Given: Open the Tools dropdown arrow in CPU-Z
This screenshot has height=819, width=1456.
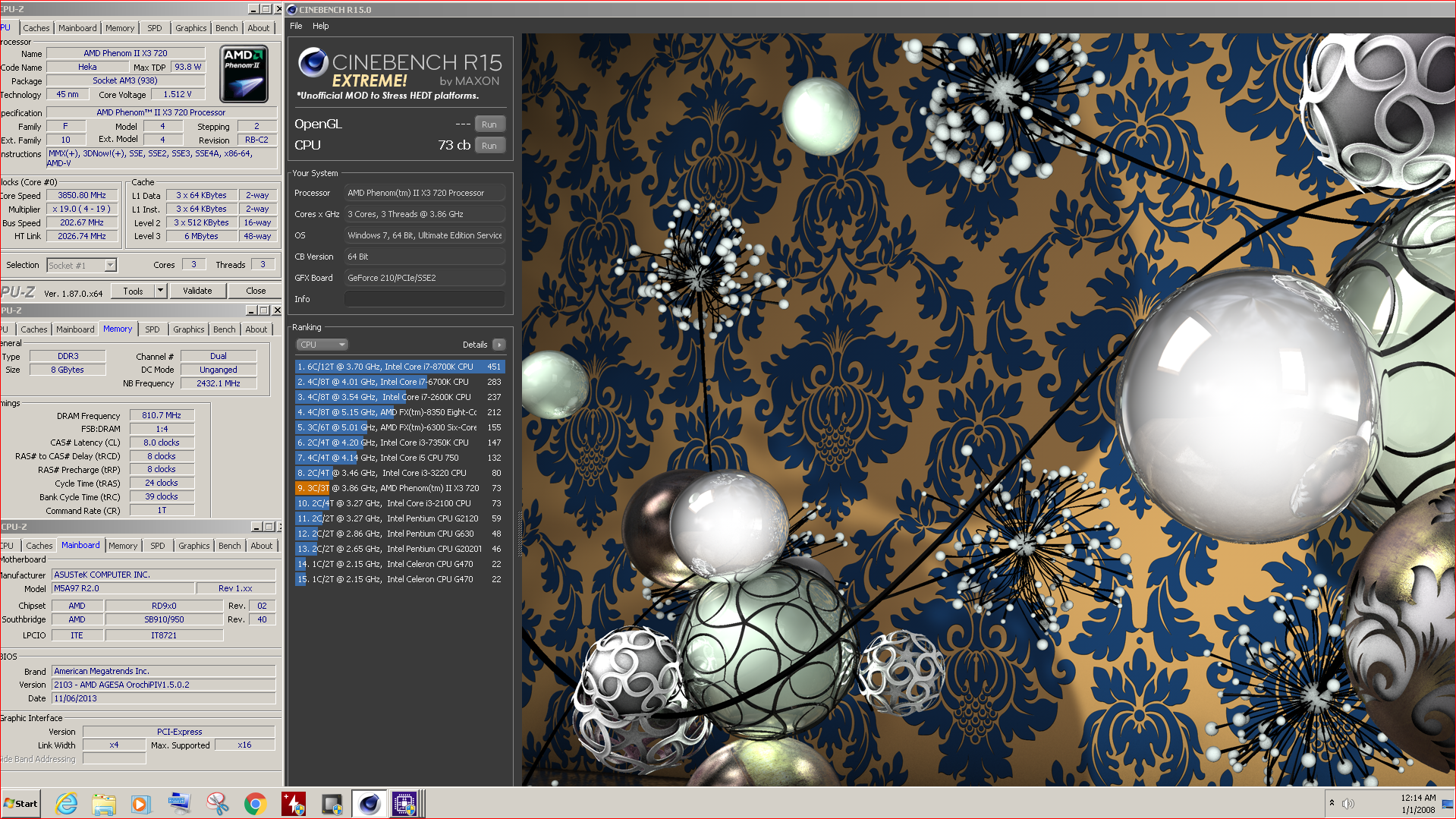Looking at the screenshot, I should coord(160,291).
